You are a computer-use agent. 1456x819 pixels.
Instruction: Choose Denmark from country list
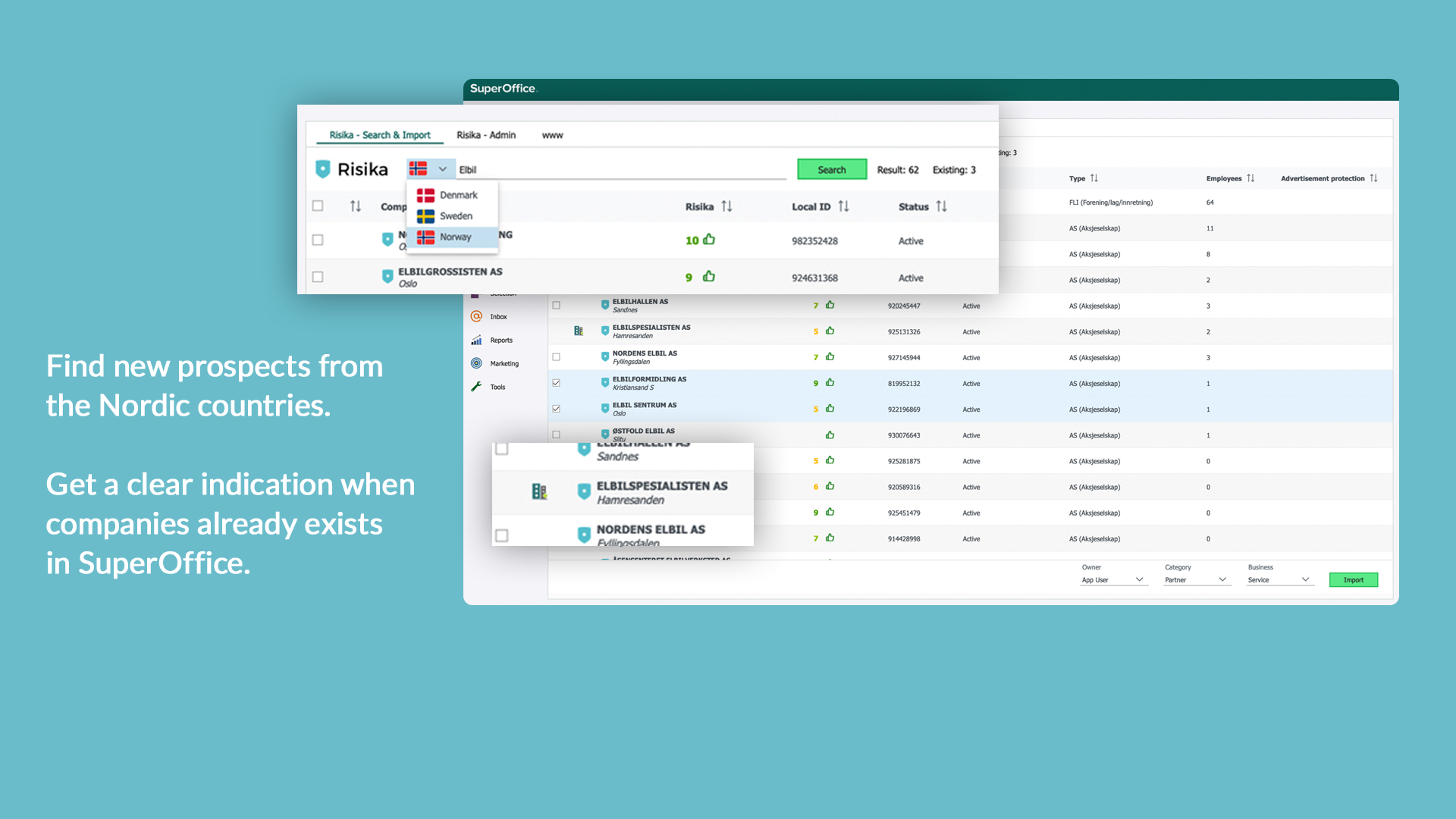click(452, 195)
